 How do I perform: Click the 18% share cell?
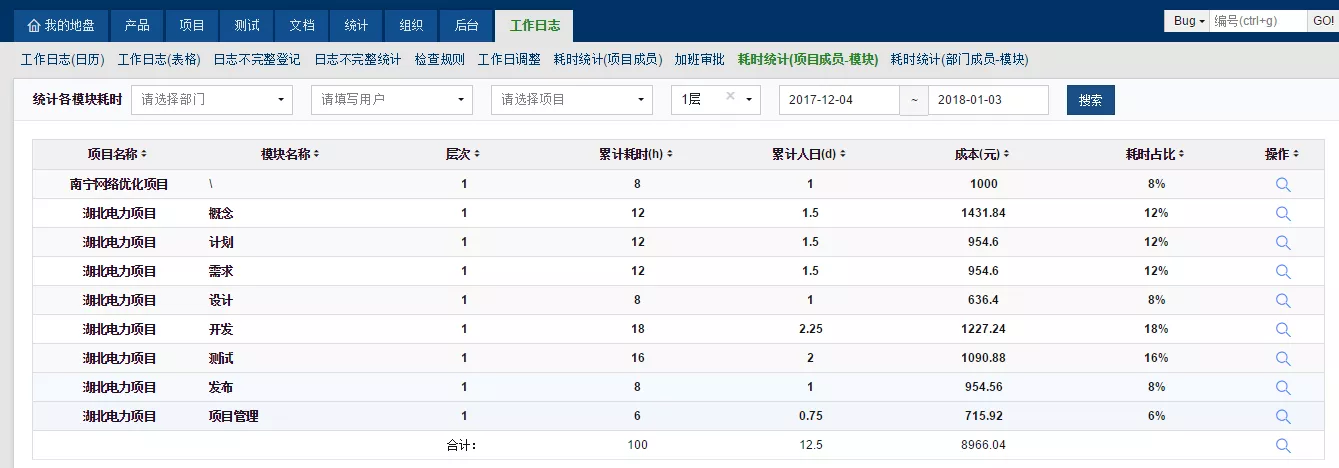pos(1156,329)
